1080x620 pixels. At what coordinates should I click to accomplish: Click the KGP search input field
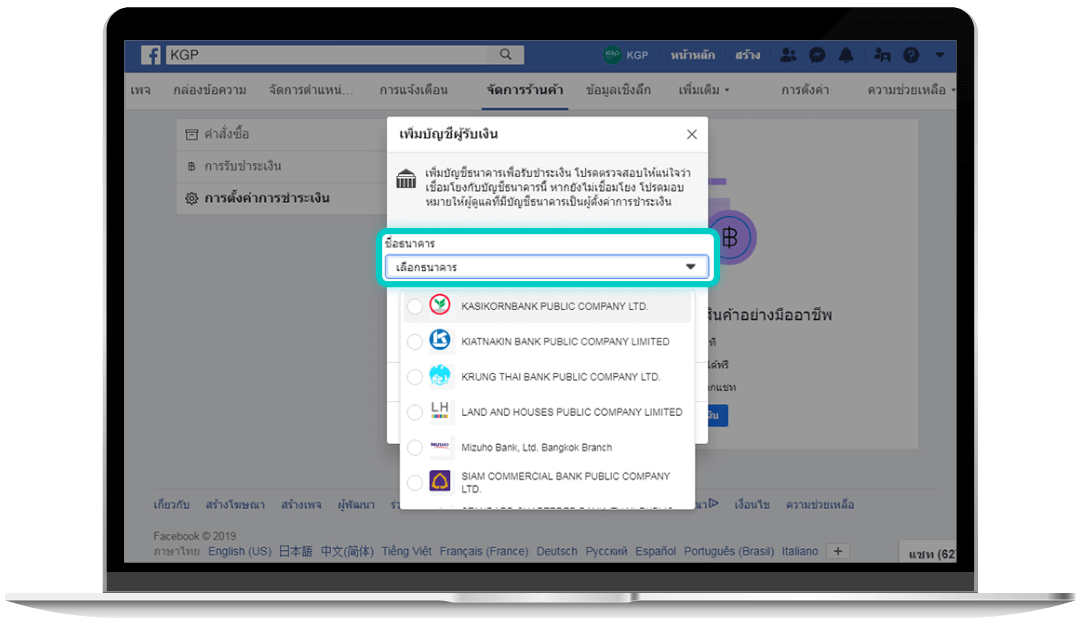click(x=330, y=55)
